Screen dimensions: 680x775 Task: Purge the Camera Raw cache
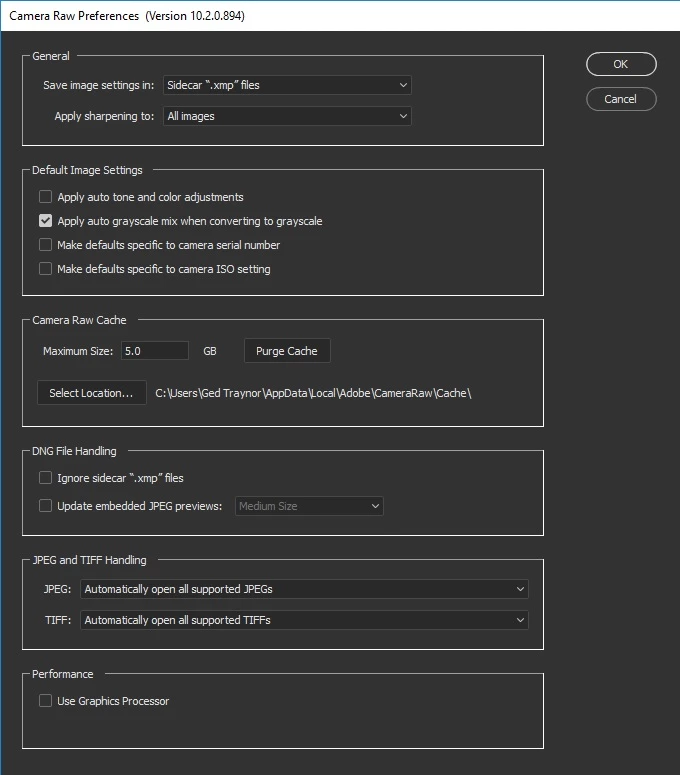[x=287, y=351]
